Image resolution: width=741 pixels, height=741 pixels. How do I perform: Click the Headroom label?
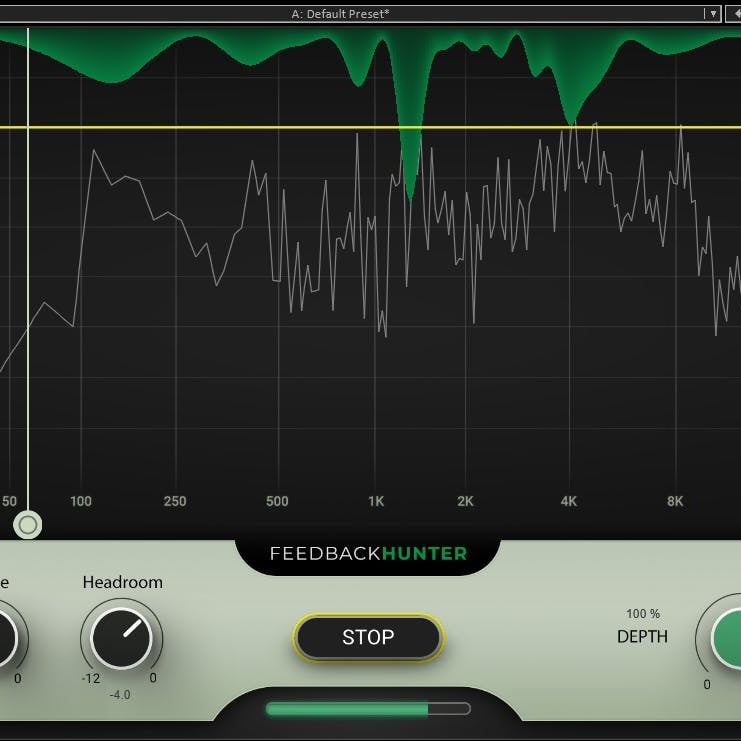click(x=122, y=582)
